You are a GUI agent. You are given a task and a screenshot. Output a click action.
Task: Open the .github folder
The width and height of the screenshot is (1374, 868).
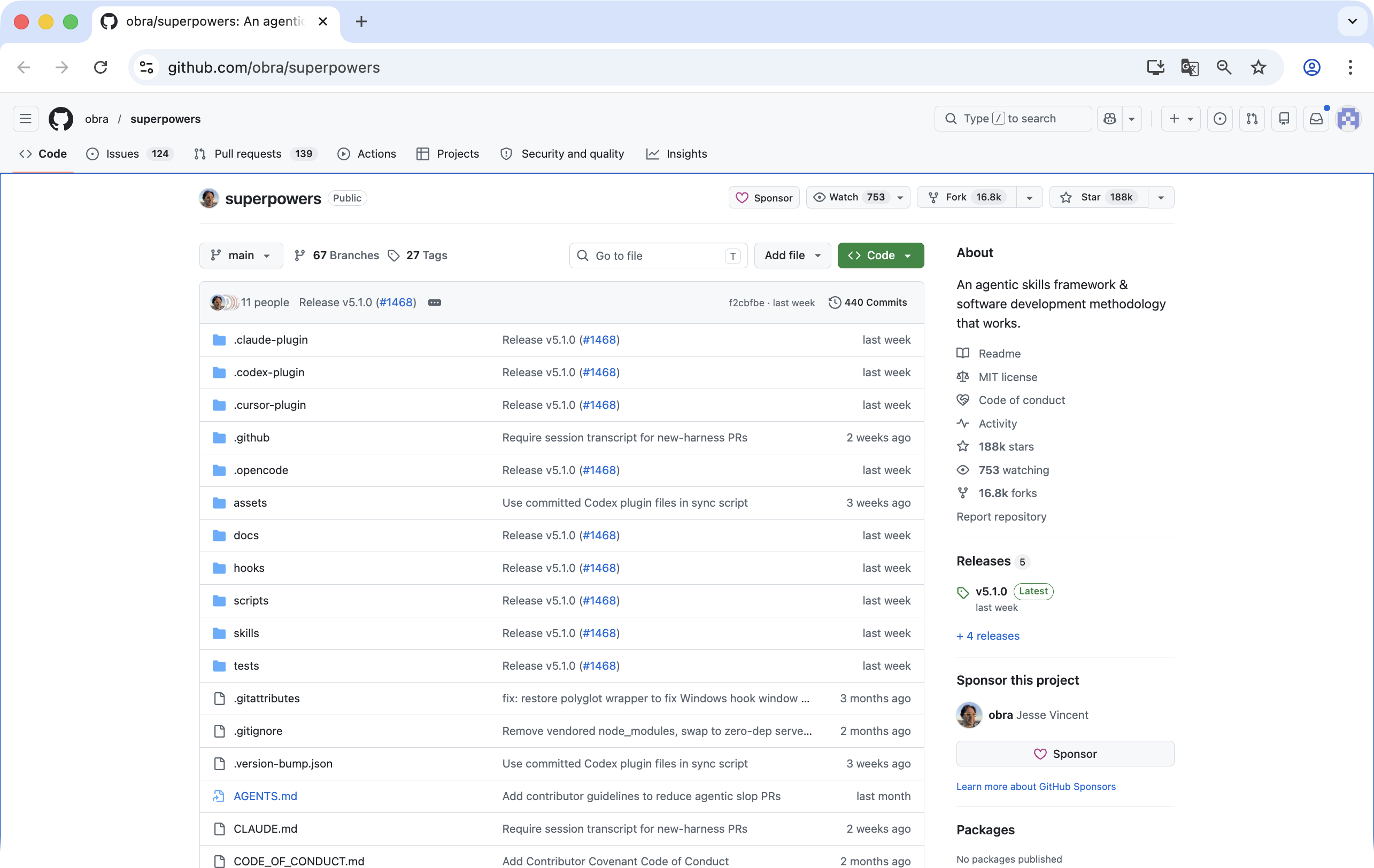251,437
